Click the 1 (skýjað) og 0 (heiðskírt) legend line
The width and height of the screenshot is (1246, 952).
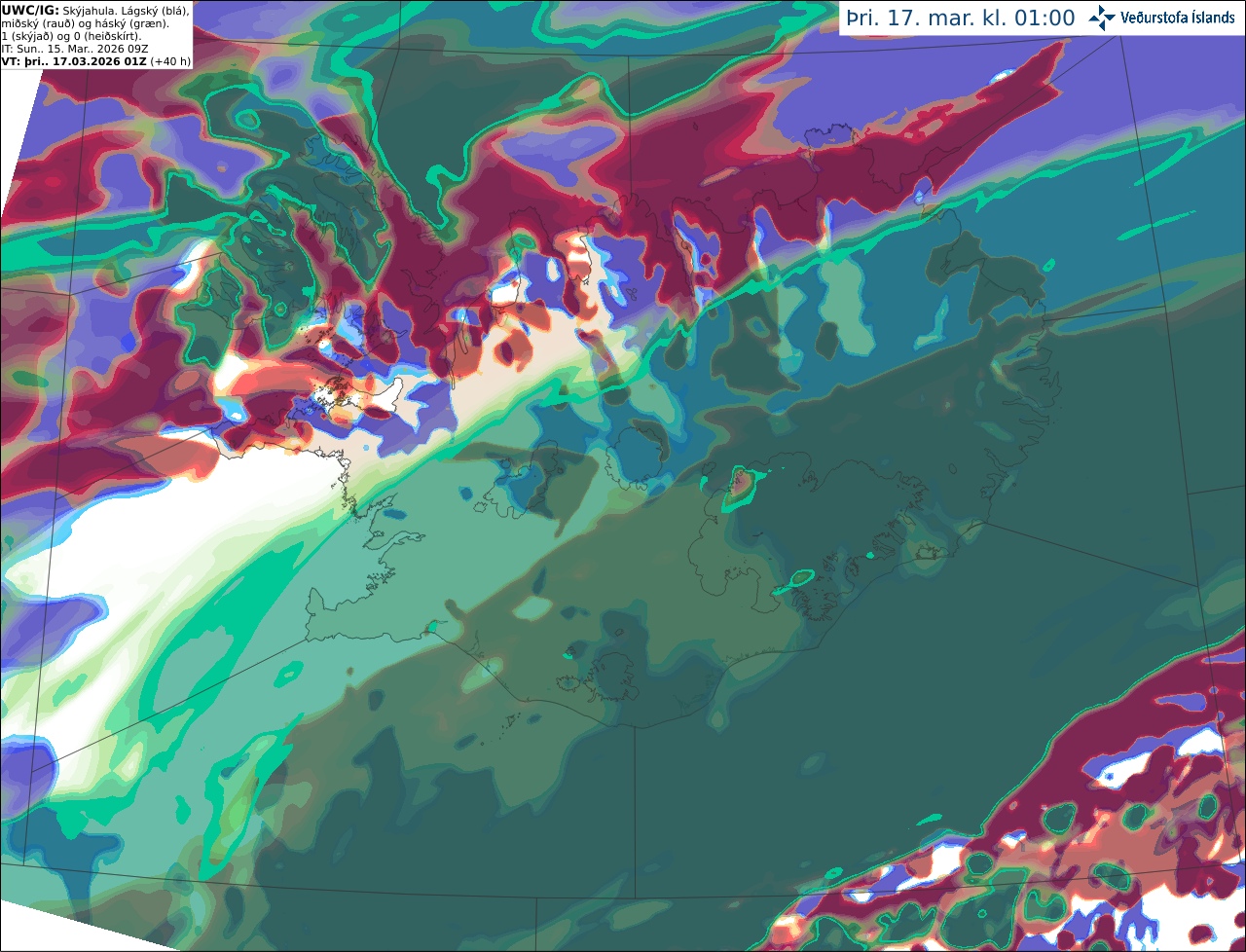71,36
